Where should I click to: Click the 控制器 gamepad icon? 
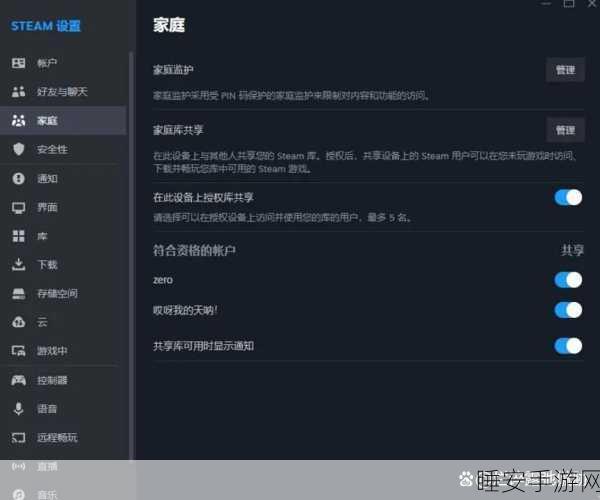coord(18,380)
